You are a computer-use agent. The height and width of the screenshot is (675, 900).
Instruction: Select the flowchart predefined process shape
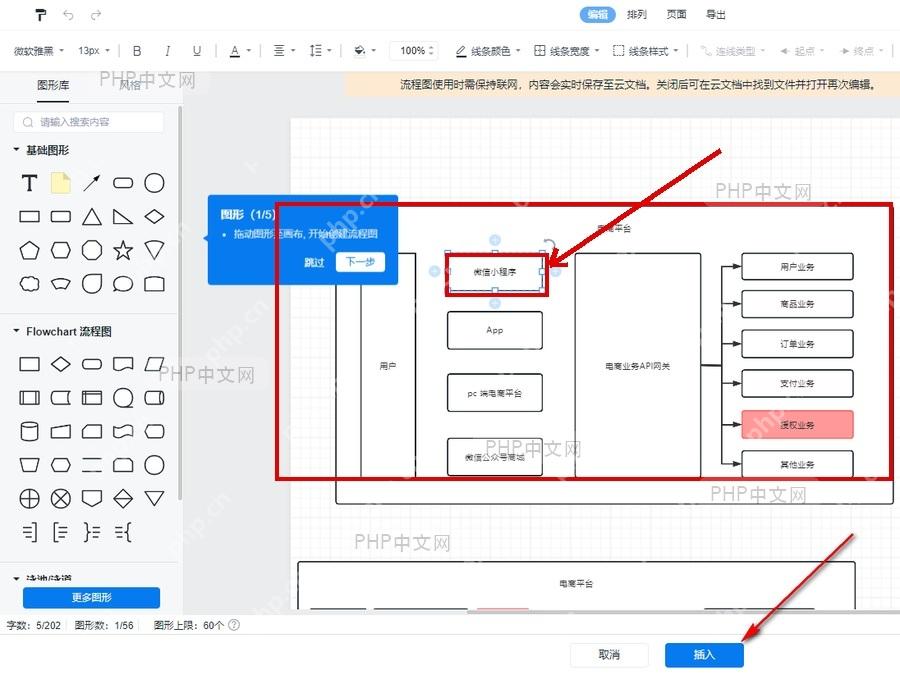click(29, 398)
